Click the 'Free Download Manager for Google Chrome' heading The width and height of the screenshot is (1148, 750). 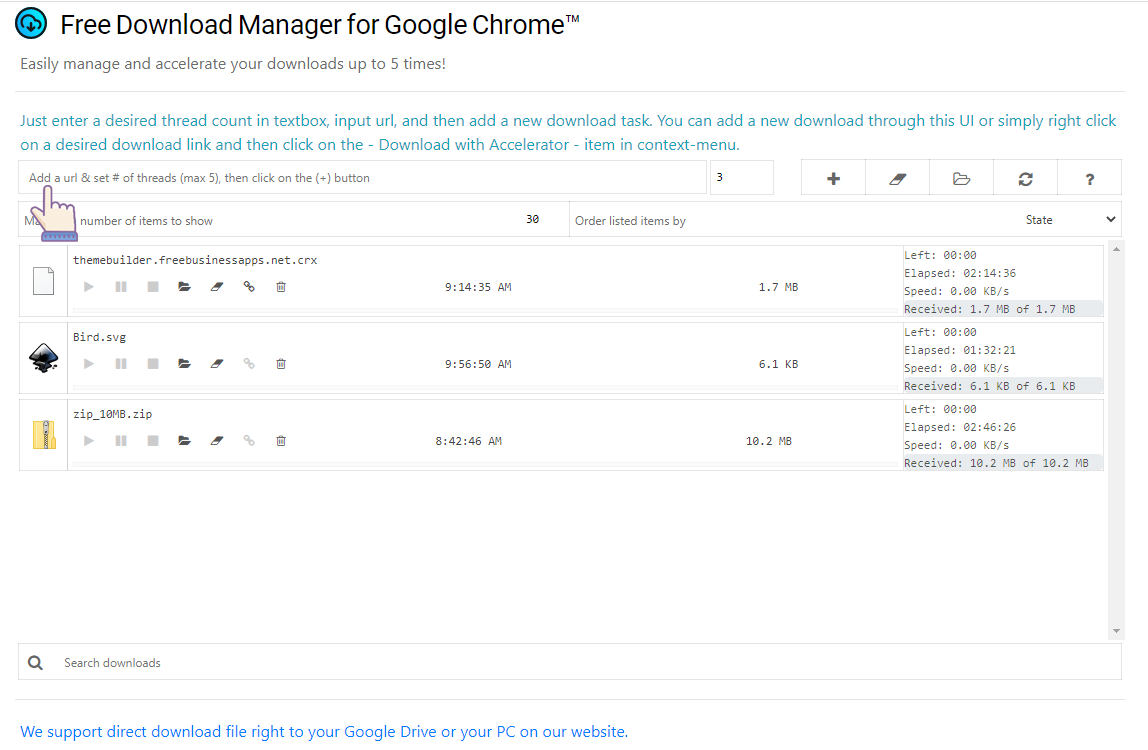pyautogui.click(x=320, y=25)
